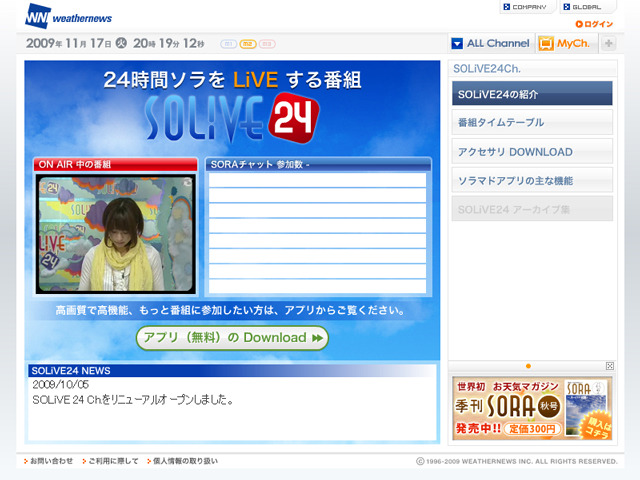Click the login arrow circle icon
Screen dimensions: 640x480
click(579, 24)
